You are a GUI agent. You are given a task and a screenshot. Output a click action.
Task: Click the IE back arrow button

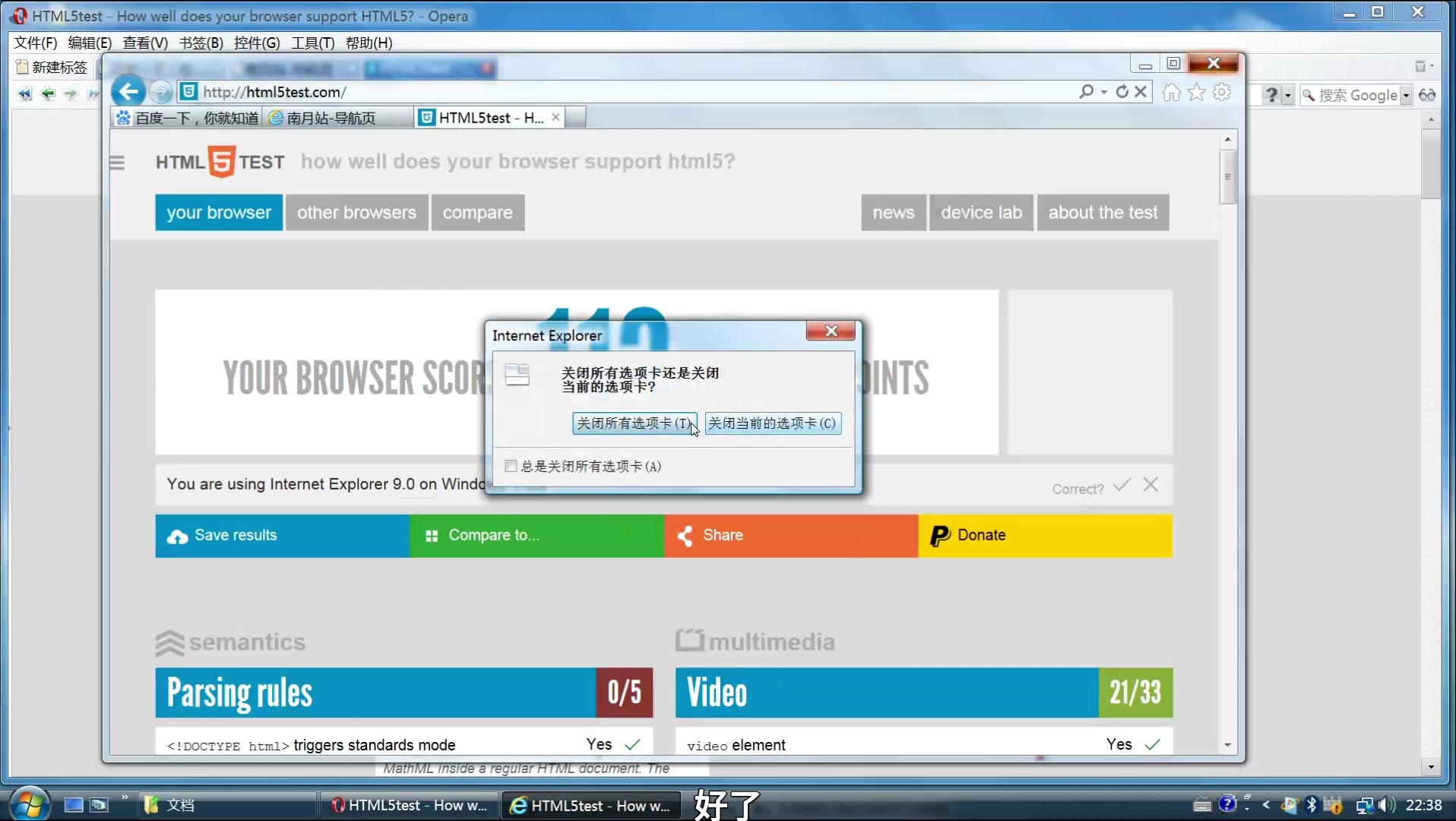coord(128,92)
